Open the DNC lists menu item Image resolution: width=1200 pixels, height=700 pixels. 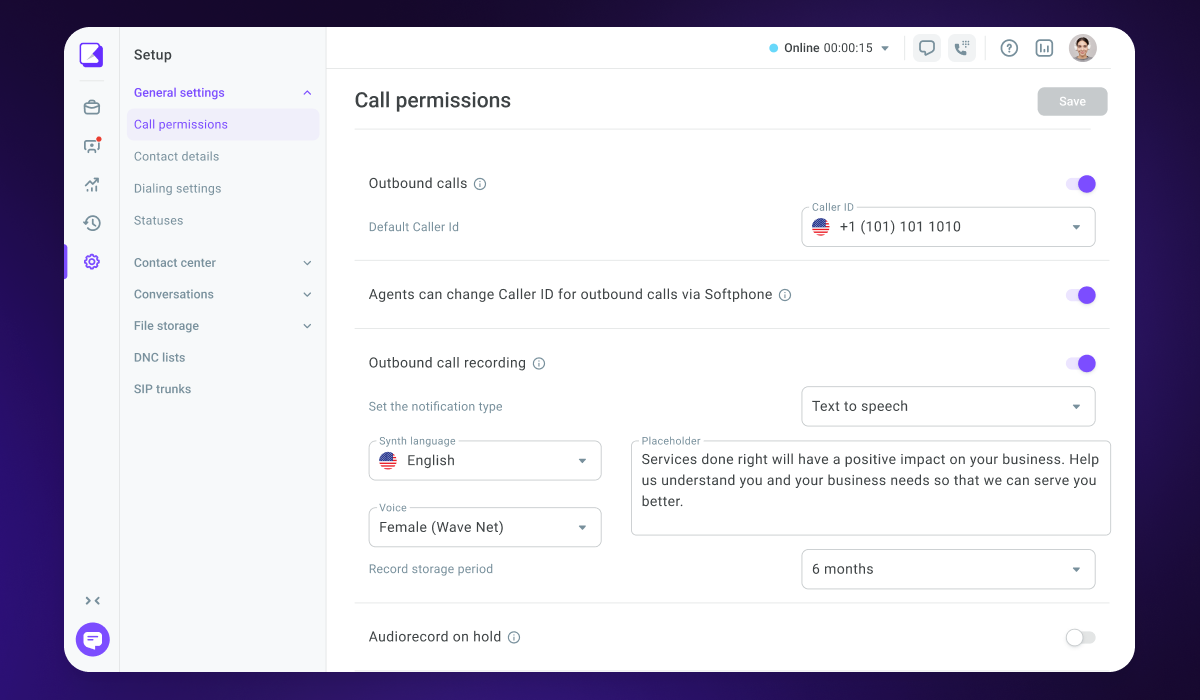(x=160, y=357)
